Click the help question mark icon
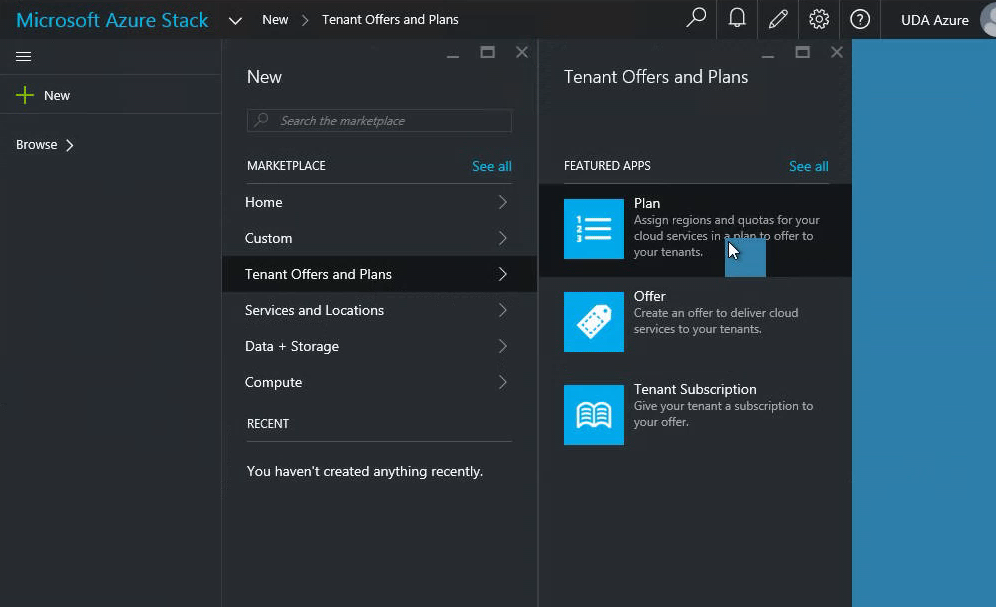Screen dimensions: 996x607 click(x=860, y=19)
